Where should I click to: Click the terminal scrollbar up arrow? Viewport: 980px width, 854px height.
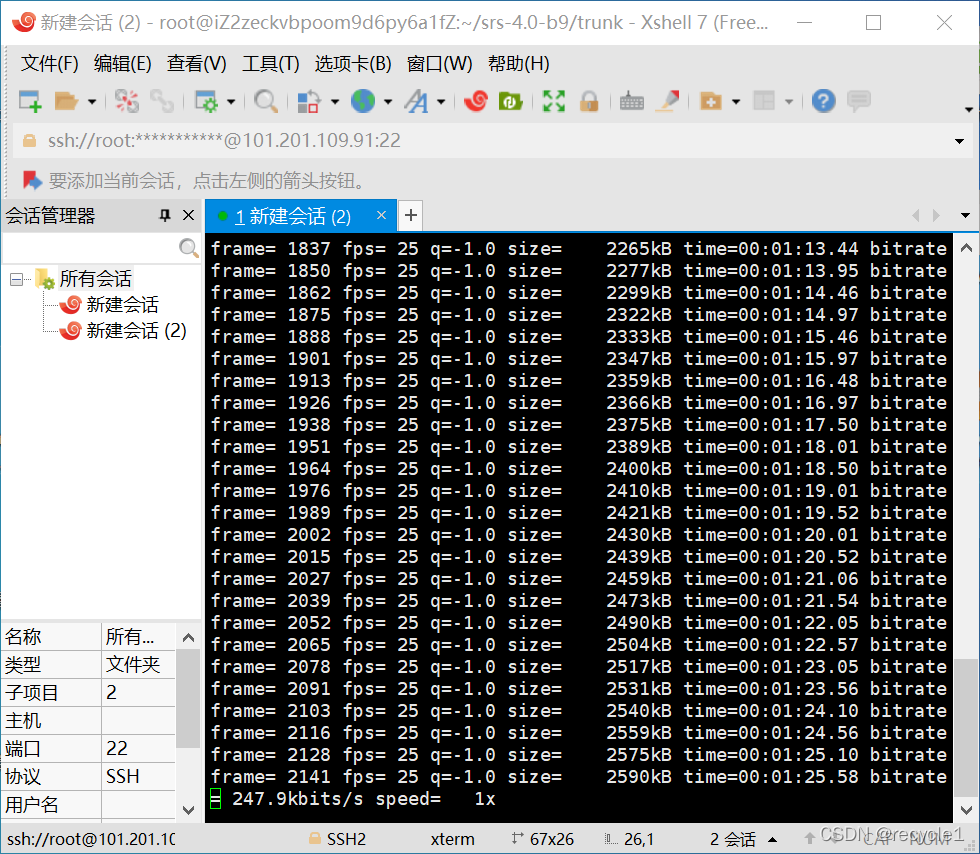pyautogui.click(x=966, y=248)
